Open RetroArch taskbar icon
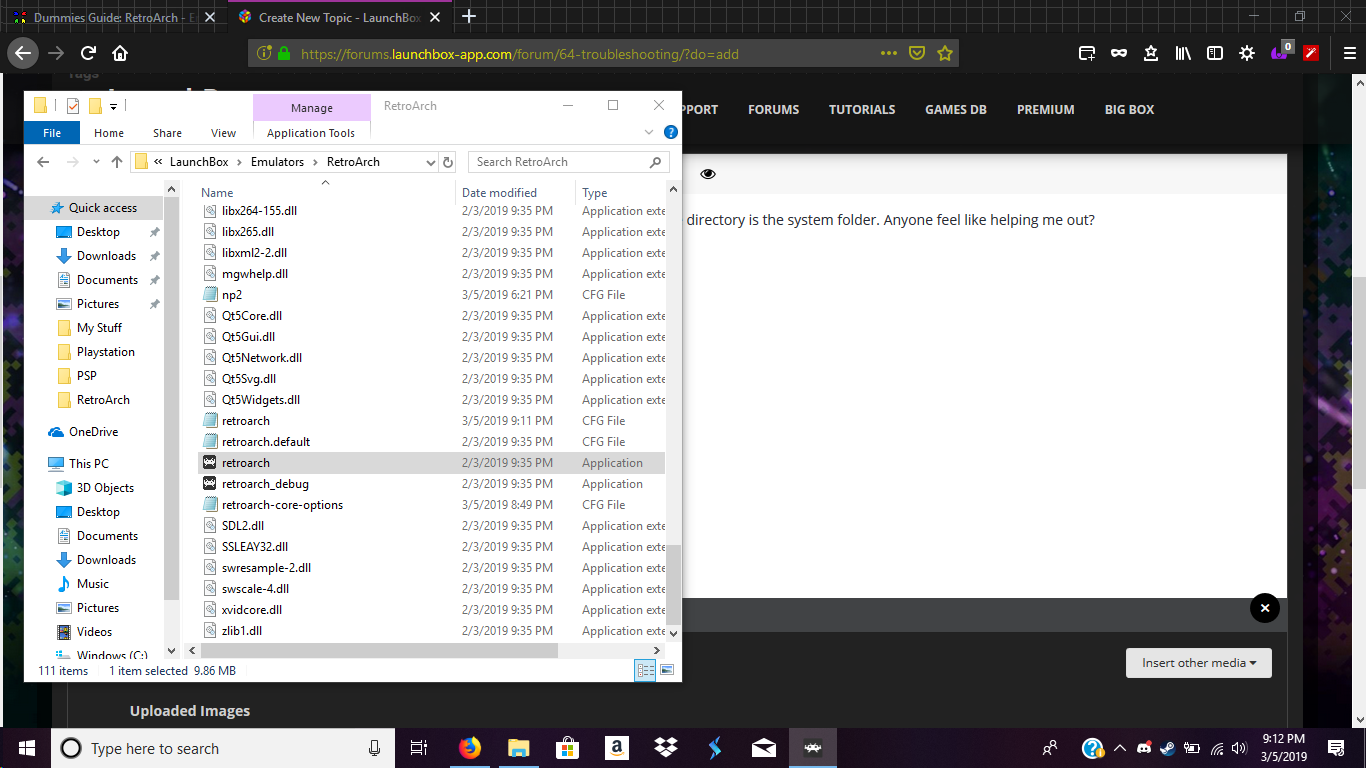 pos(813,748)
